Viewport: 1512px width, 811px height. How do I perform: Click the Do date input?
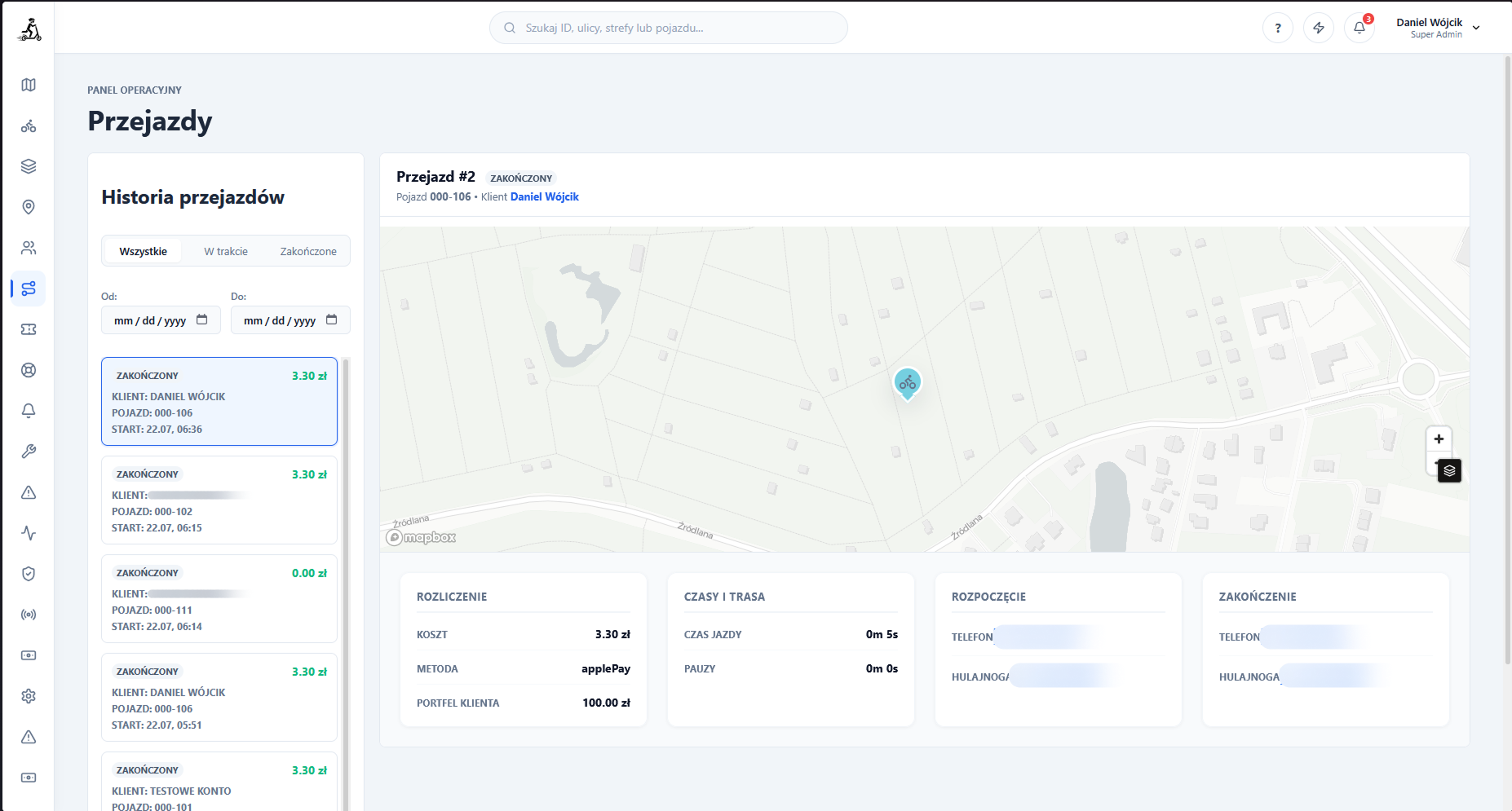click(290, 320)
